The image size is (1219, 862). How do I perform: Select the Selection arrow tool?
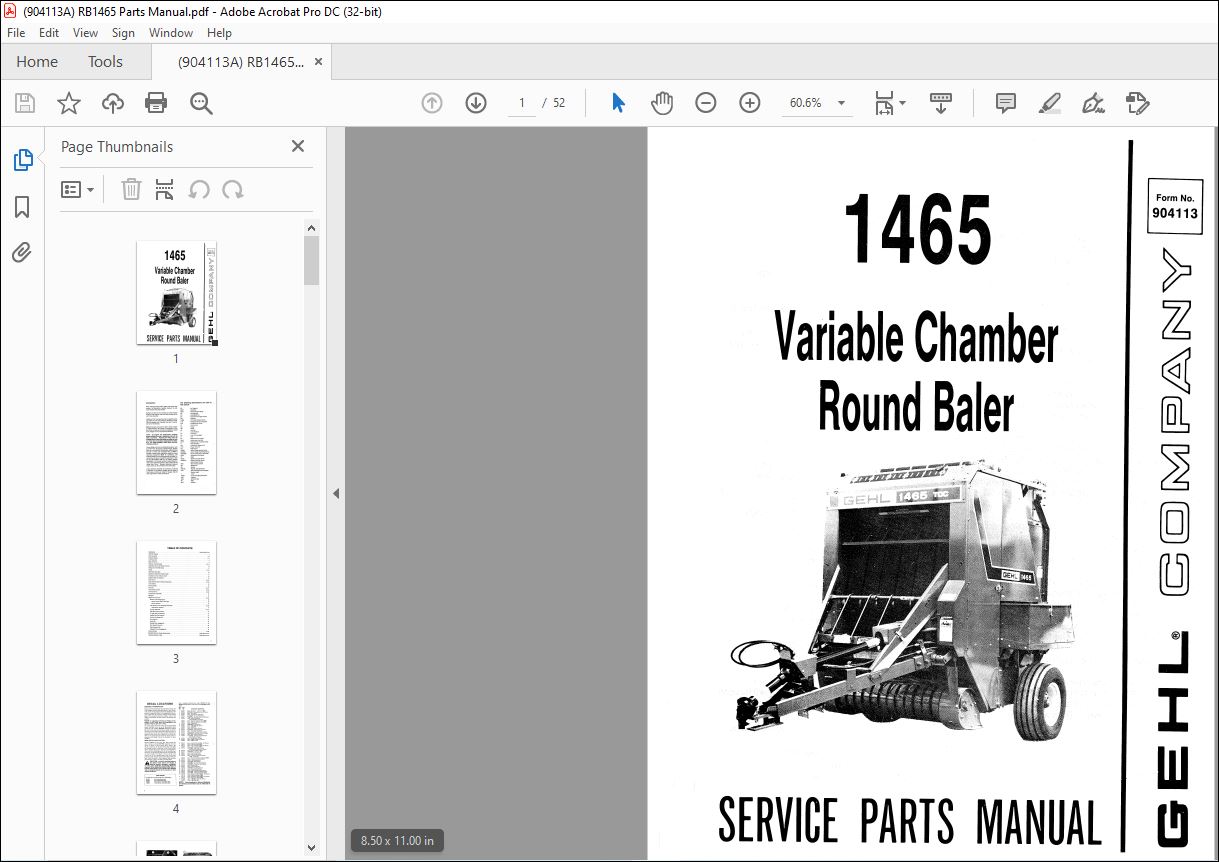click(x=618, y=103)
